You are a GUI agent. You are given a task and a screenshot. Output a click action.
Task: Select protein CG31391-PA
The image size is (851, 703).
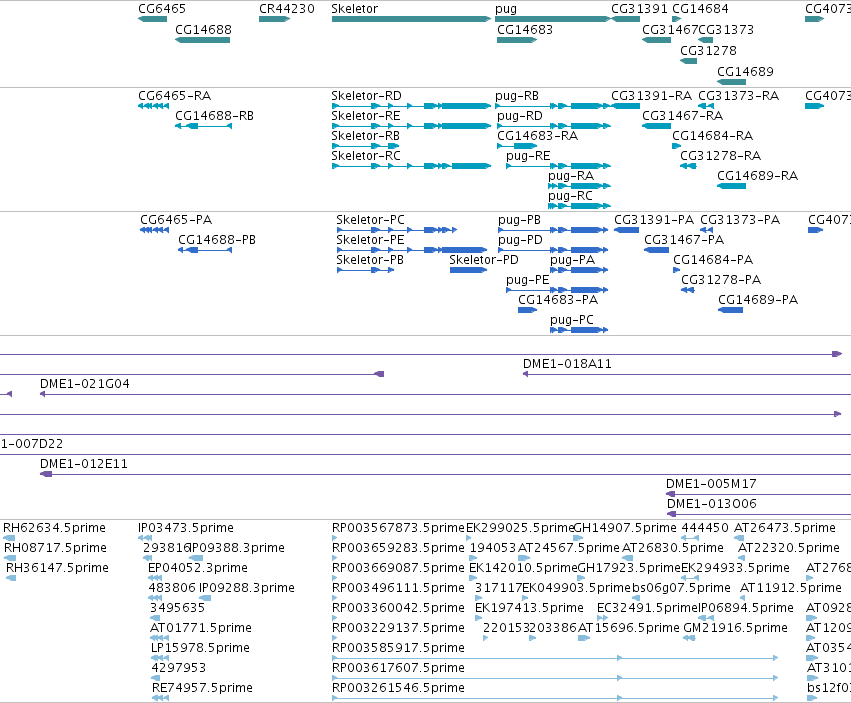click(x=626, y=230)
